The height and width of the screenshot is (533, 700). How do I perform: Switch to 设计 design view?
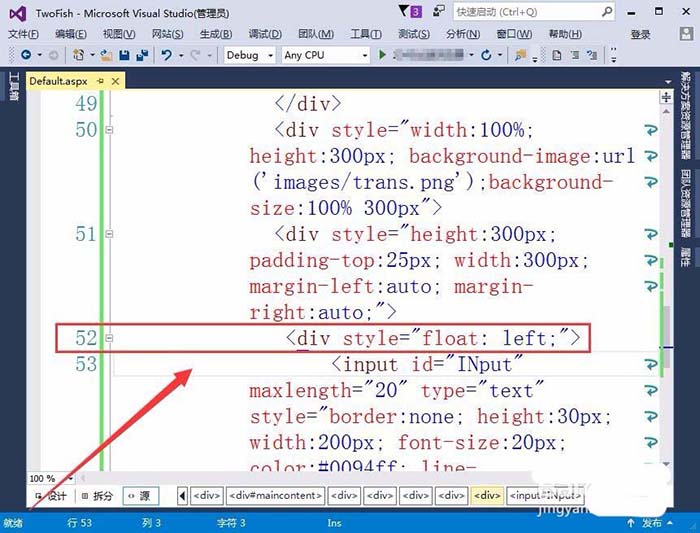pos(51,496)
